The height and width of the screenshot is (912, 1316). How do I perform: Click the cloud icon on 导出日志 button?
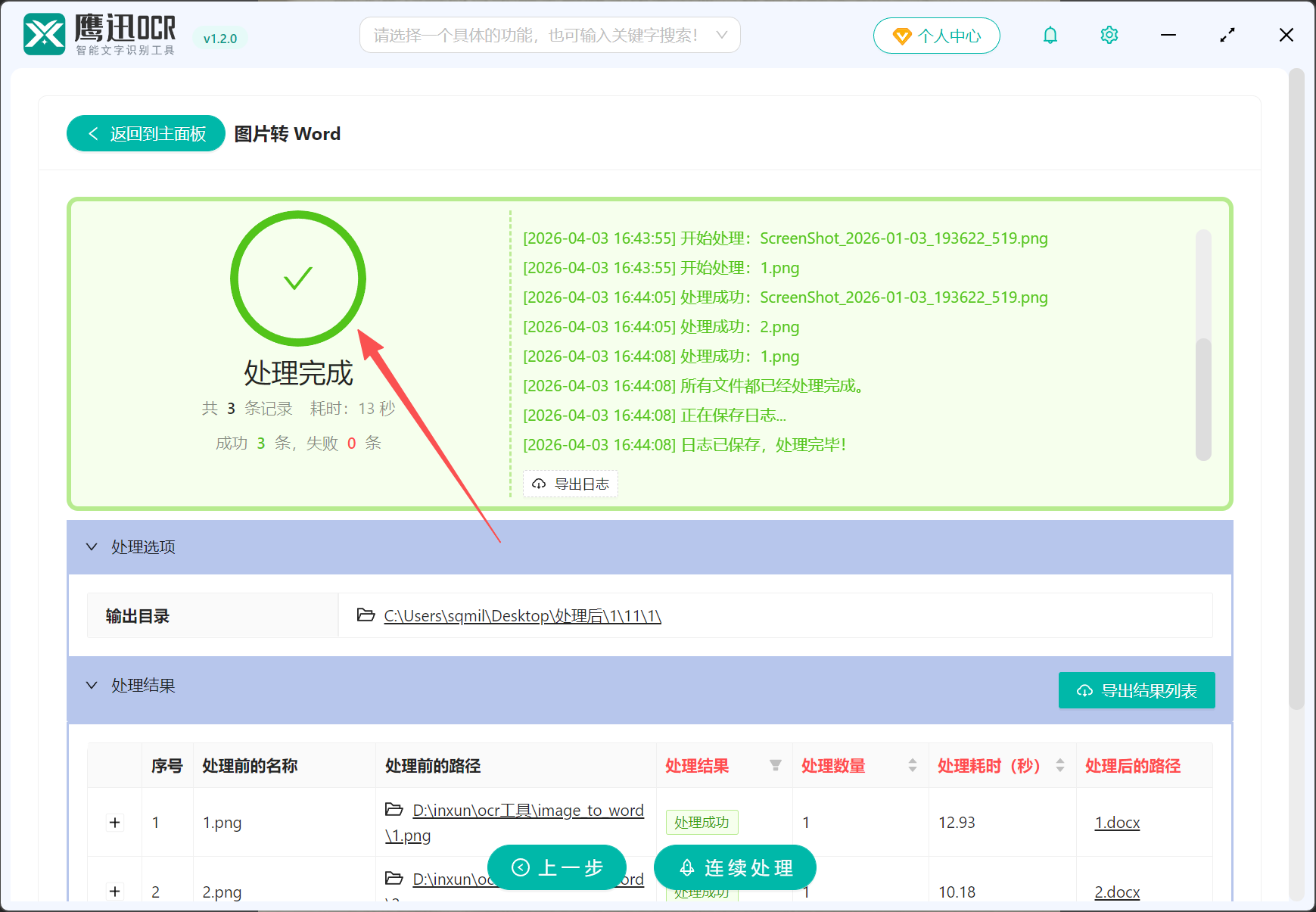point(539,484)
